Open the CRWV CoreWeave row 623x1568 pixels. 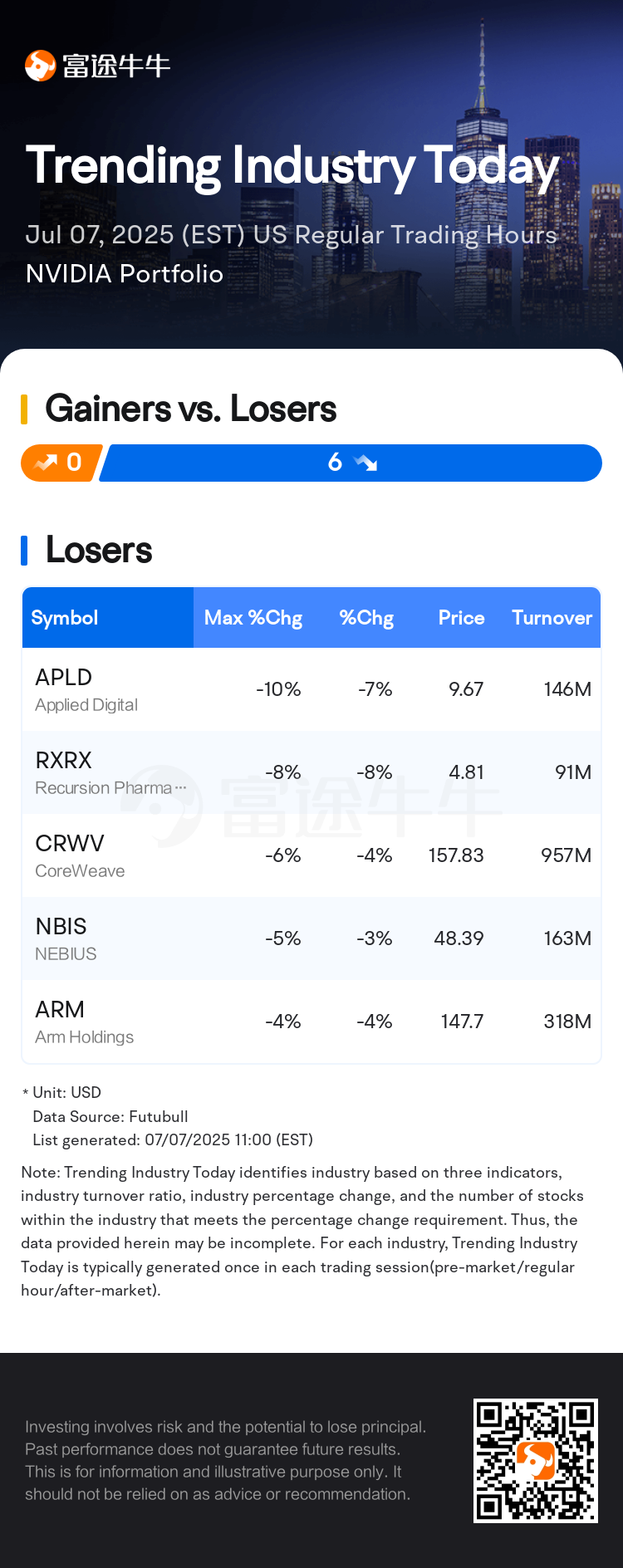click(x=311, y=855)
